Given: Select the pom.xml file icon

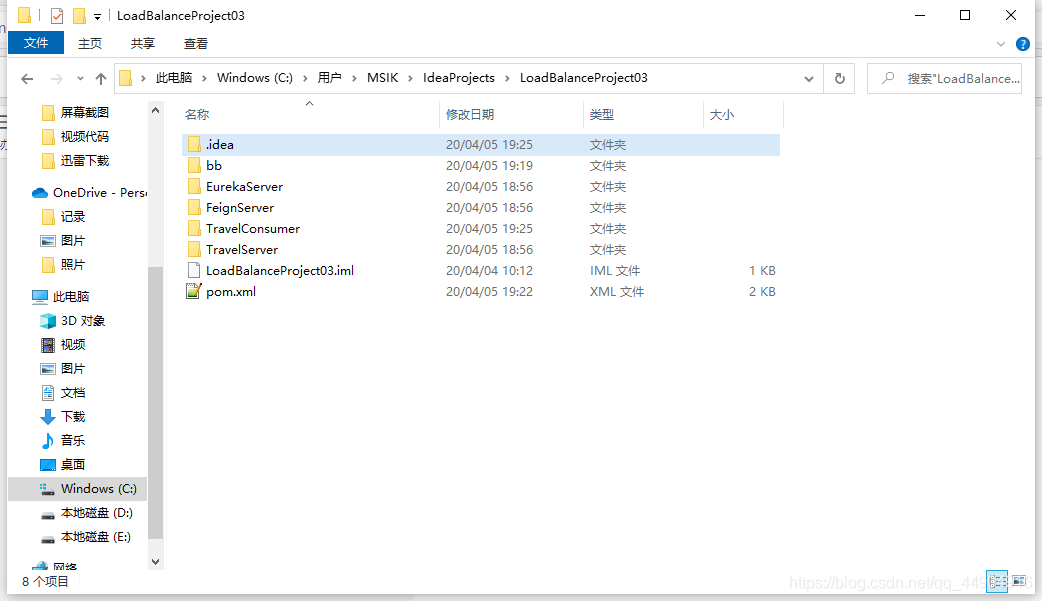Looking at the screenshot, I should (194, 291).
